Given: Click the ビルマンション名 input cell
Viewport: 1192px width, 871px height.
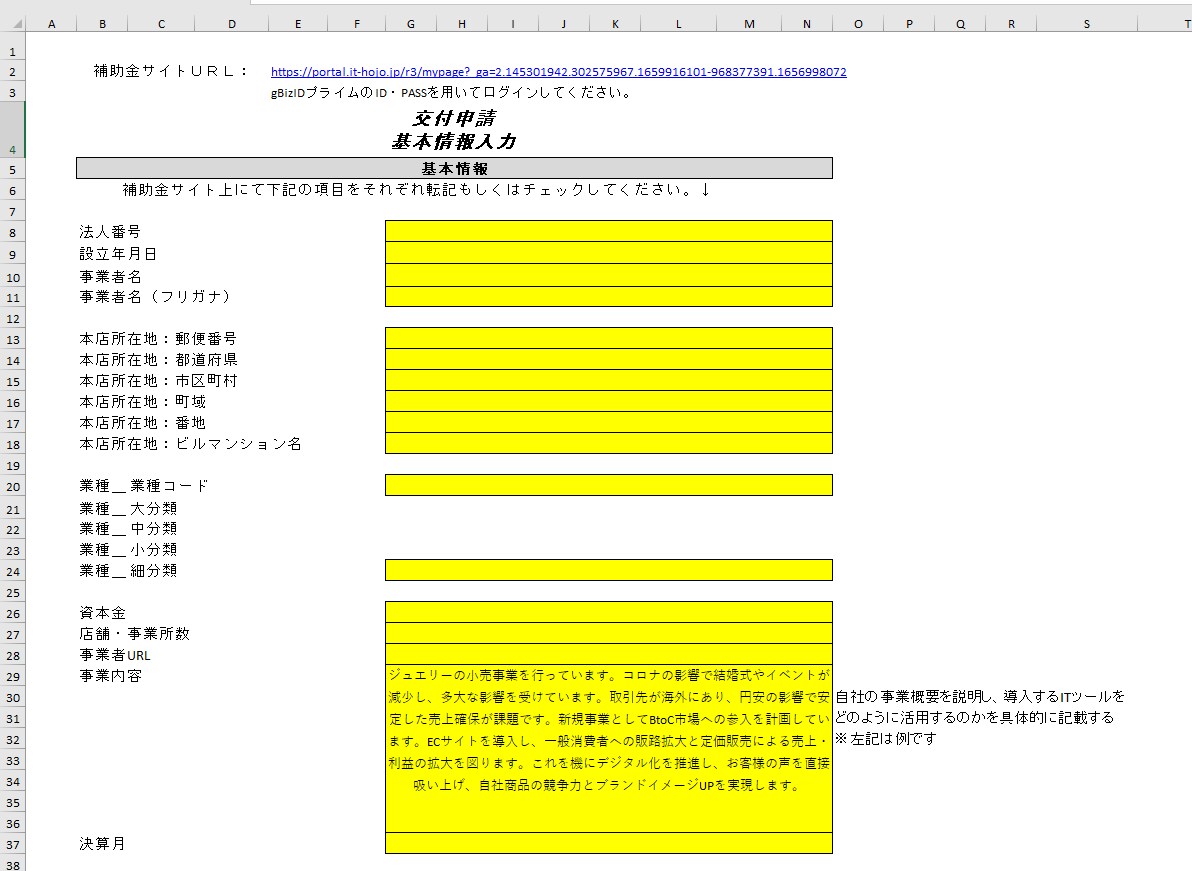Looking at the screenshot, I should point(609,443).
